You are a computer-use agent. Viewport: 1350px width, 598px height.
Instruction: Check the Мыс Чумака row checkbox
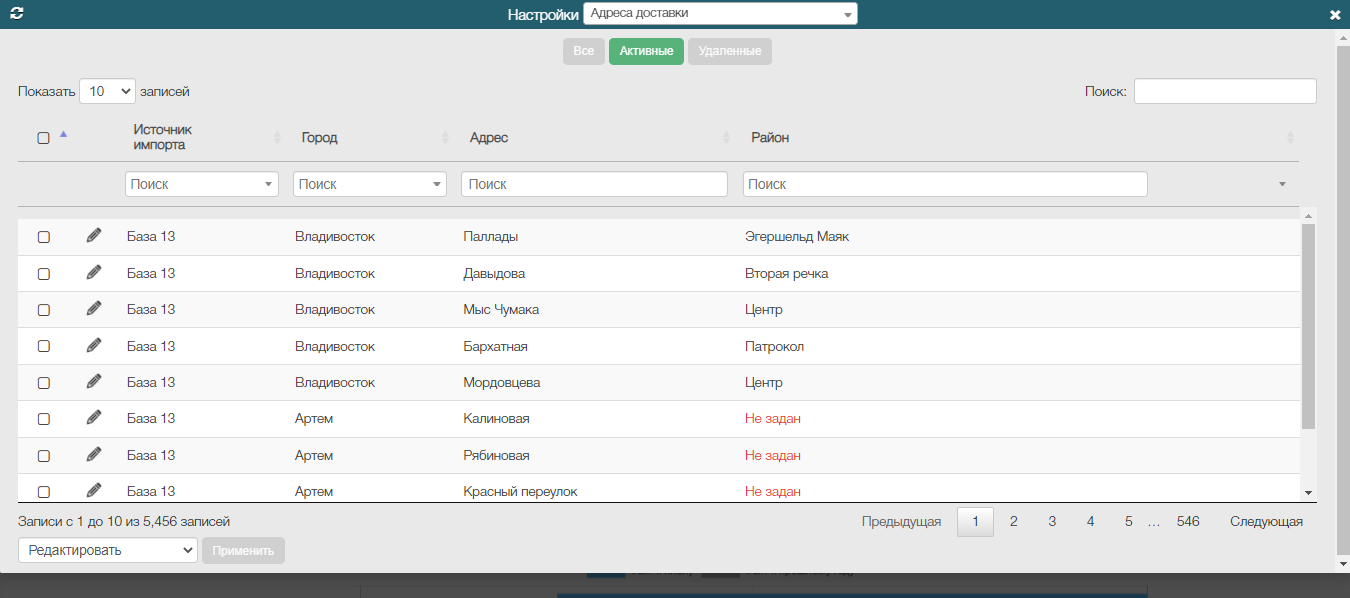coord(43,310)
